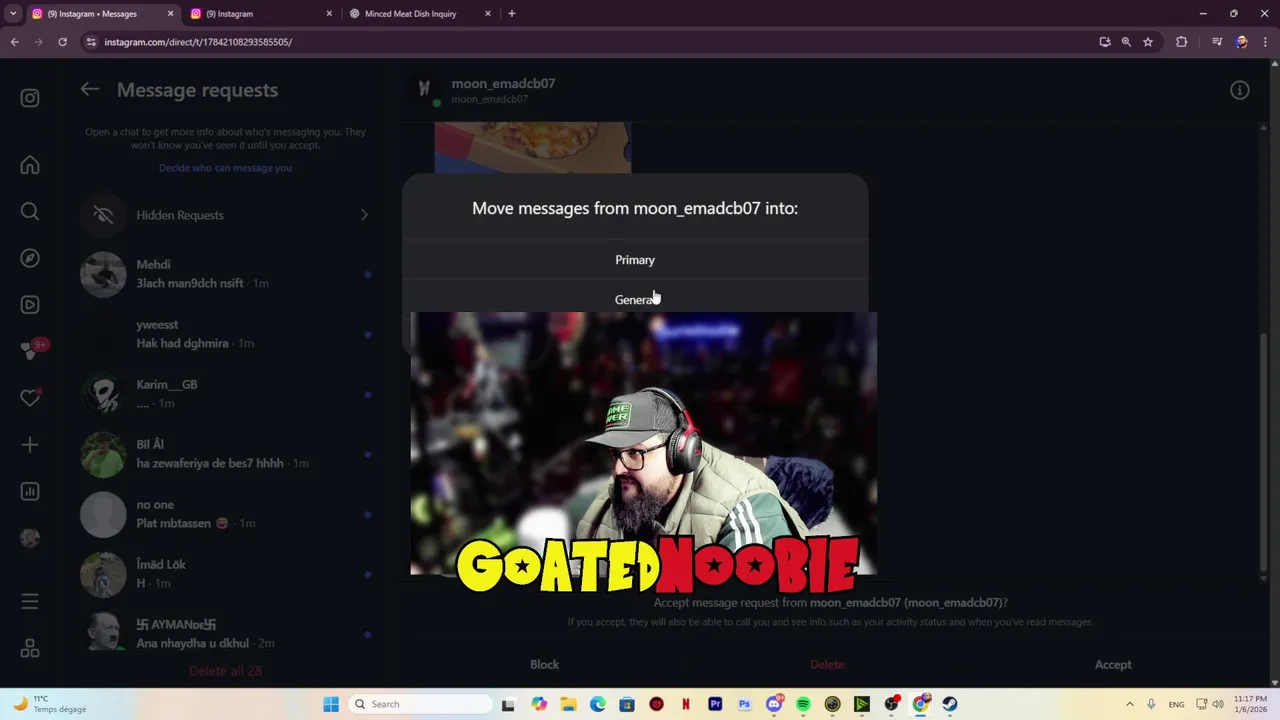Open Premiere Pro from the taskbar

tap(715, 704)
